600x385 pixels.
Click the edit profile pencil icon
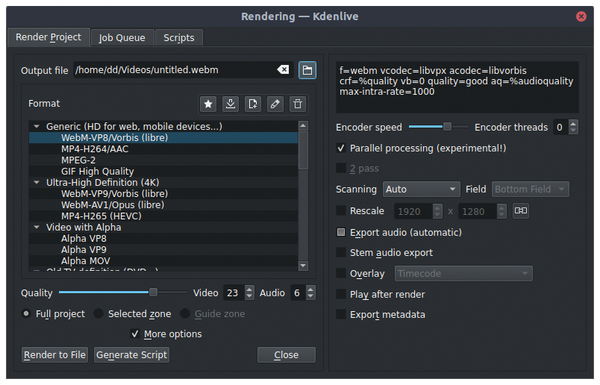pyautogui.click(x=275, y=104)
